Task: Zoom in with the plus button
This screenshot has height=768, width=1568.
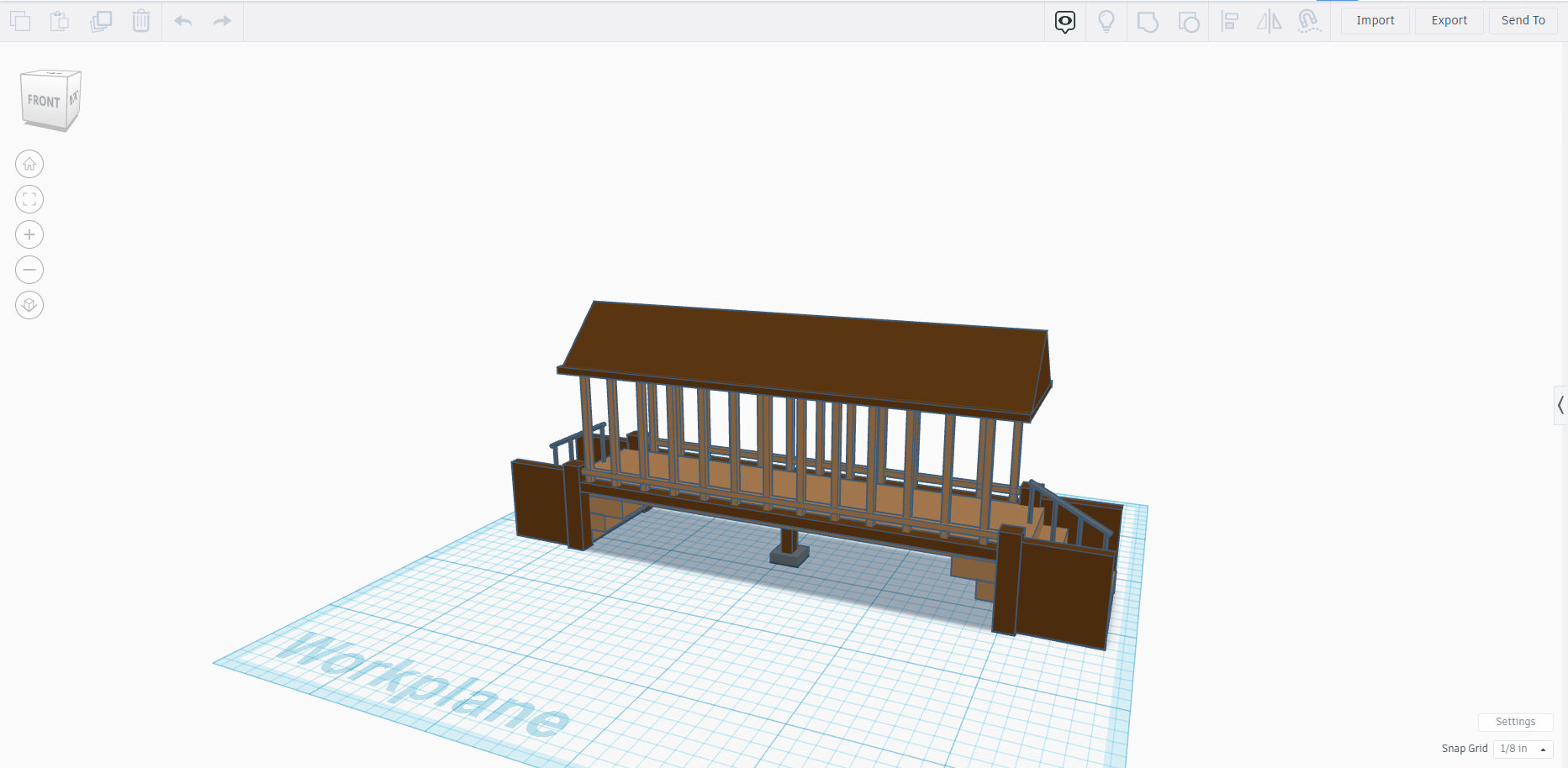Action: pyautogui.click(x=29, y=234)
